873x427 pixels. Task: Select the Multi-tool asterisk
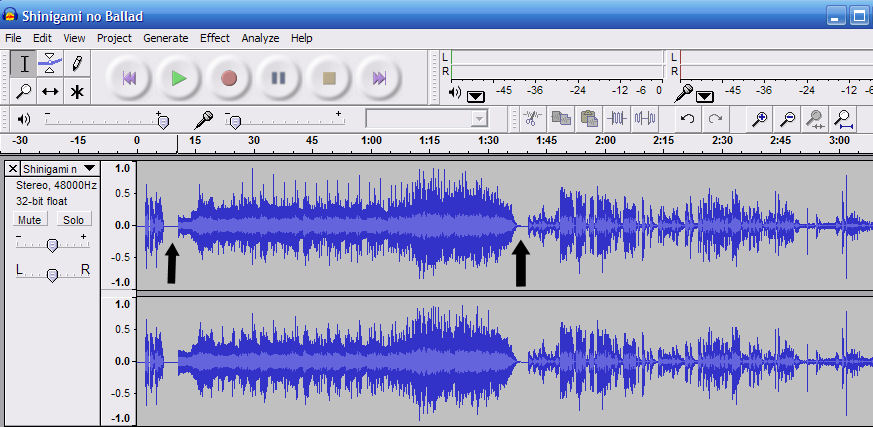pyautogui.click(x=77, y=91)
